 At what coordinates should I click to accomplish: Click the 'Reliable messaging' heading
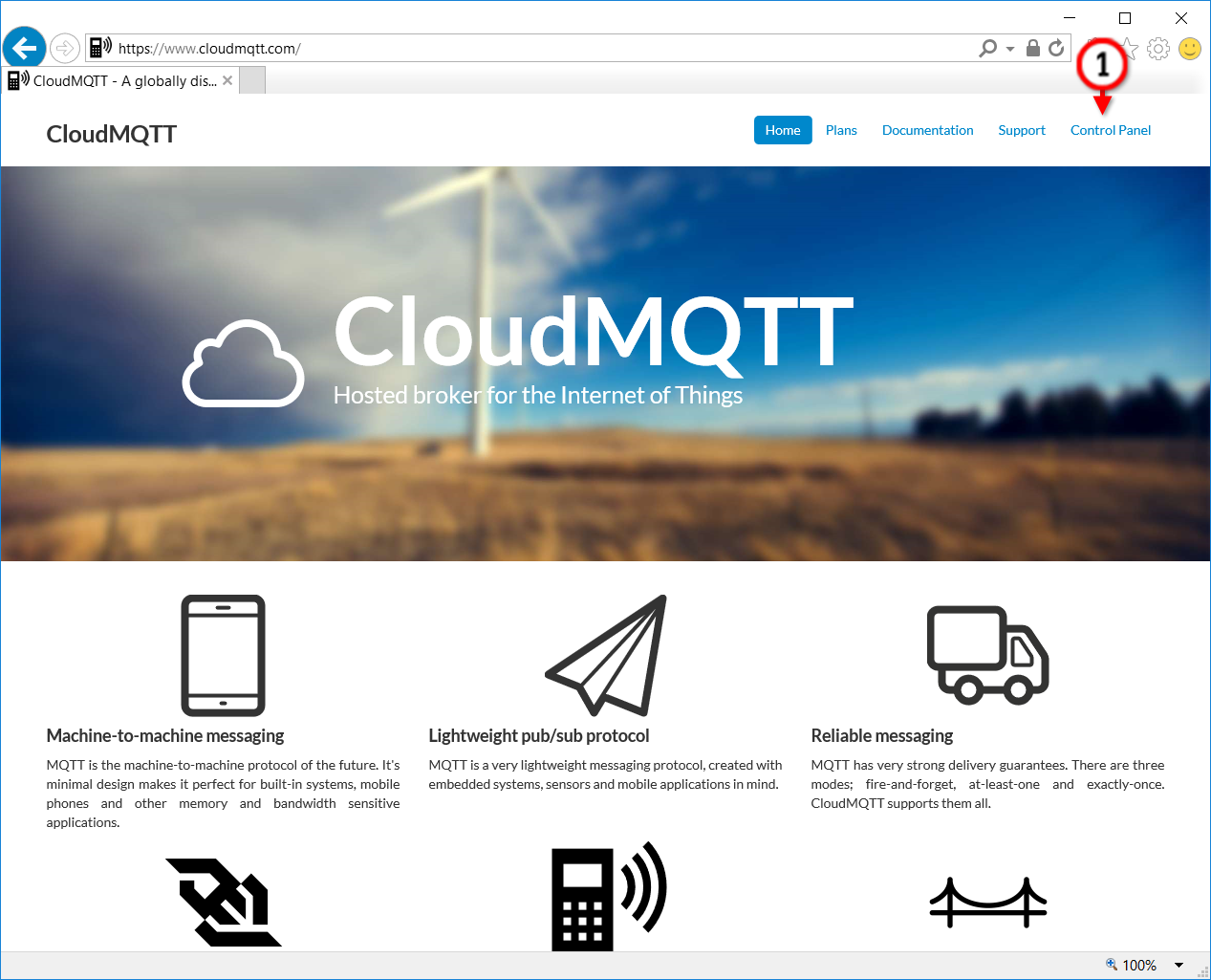coord(882,736)
